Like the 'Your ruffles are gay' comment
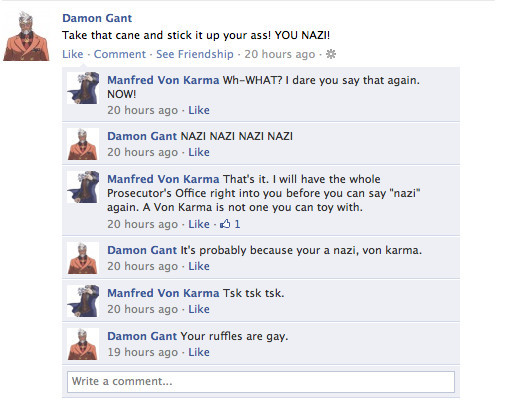This screenshot has width=515, height=404. tap(199, 352)
